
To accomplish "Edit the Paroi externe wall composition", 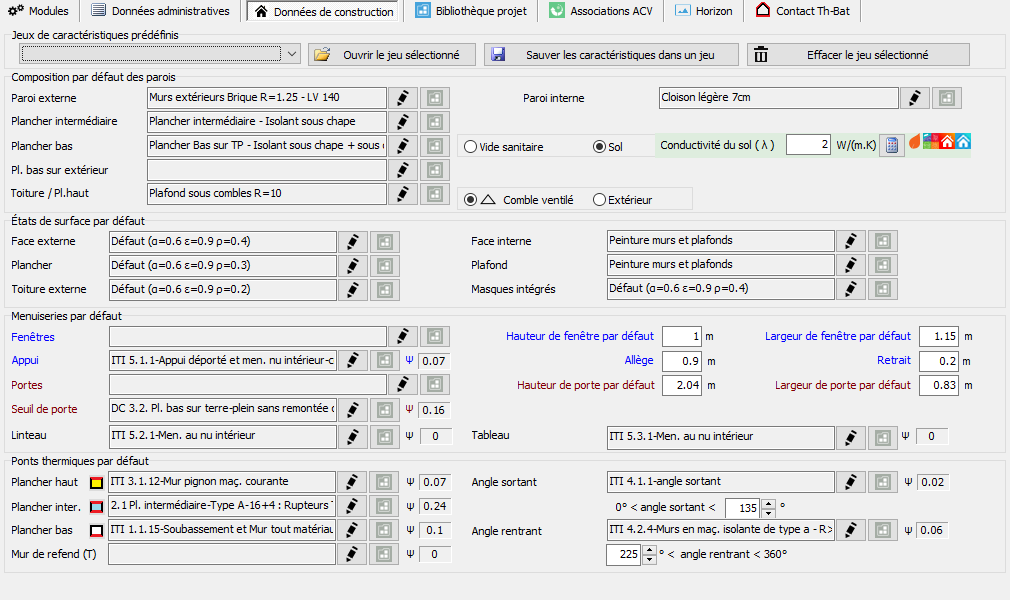I will click(x=403, y=98).
